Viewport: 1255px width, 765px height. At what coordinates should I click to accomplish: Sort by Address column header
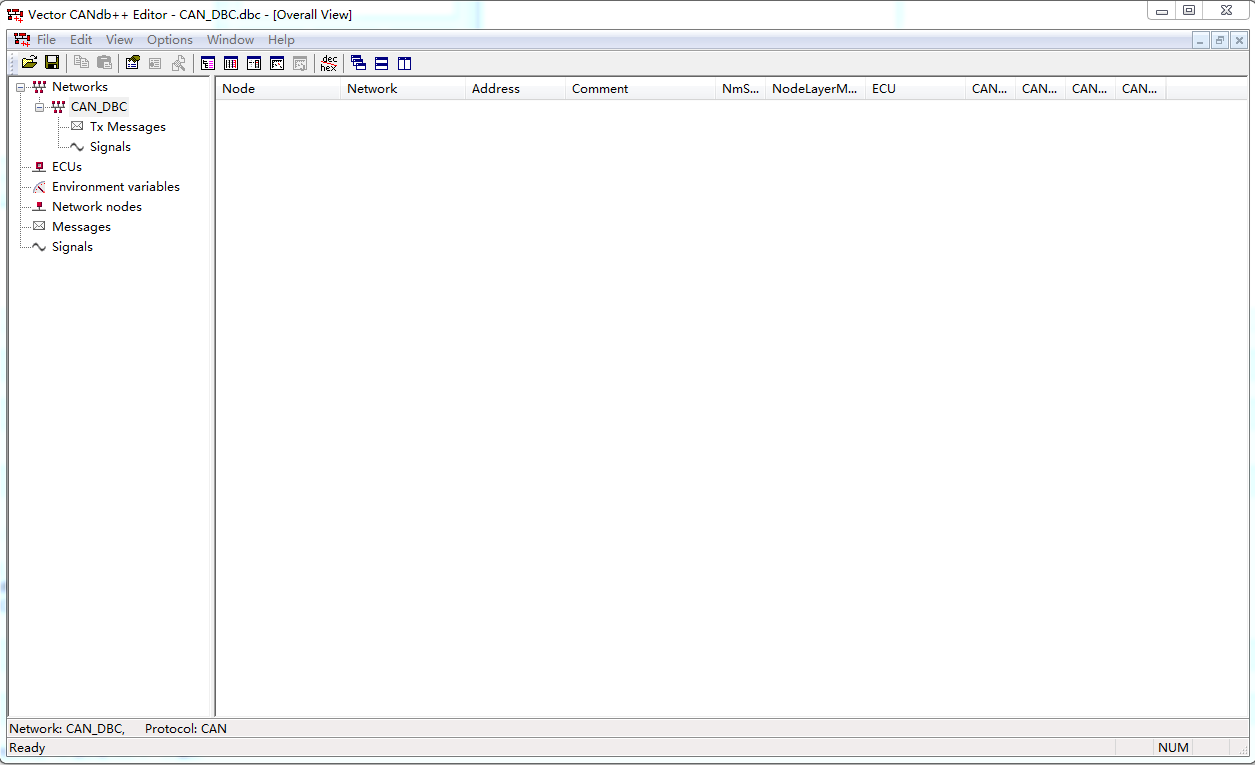pos(516,89)
